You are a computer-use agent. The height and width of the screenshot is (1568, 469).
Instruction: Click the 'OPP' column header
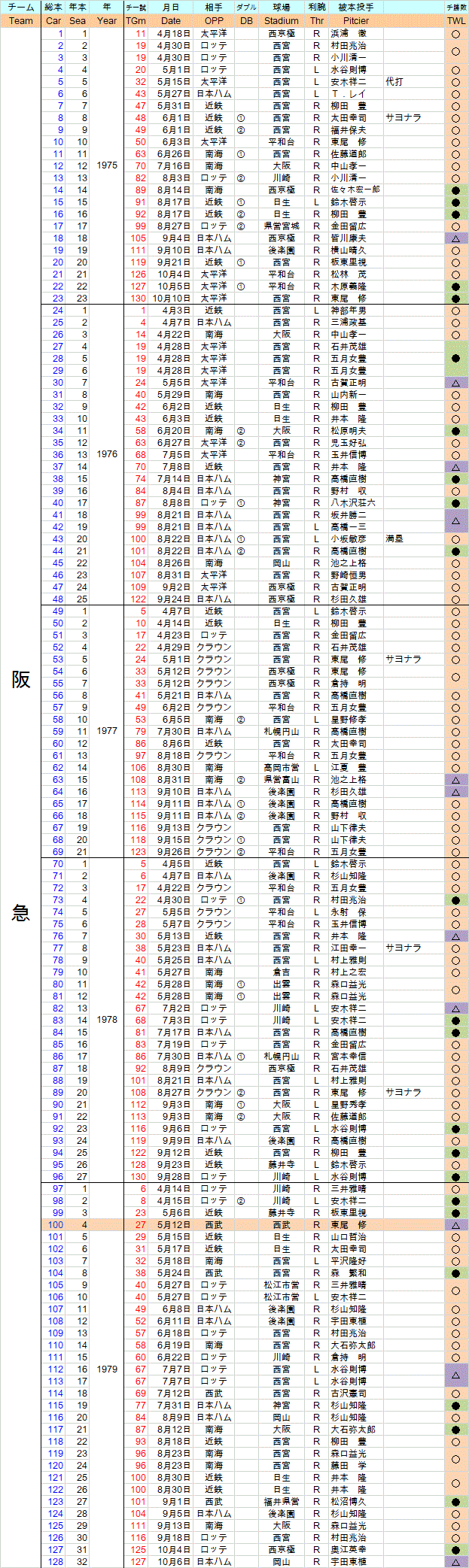pyautogui.click(x=214, y=21)
